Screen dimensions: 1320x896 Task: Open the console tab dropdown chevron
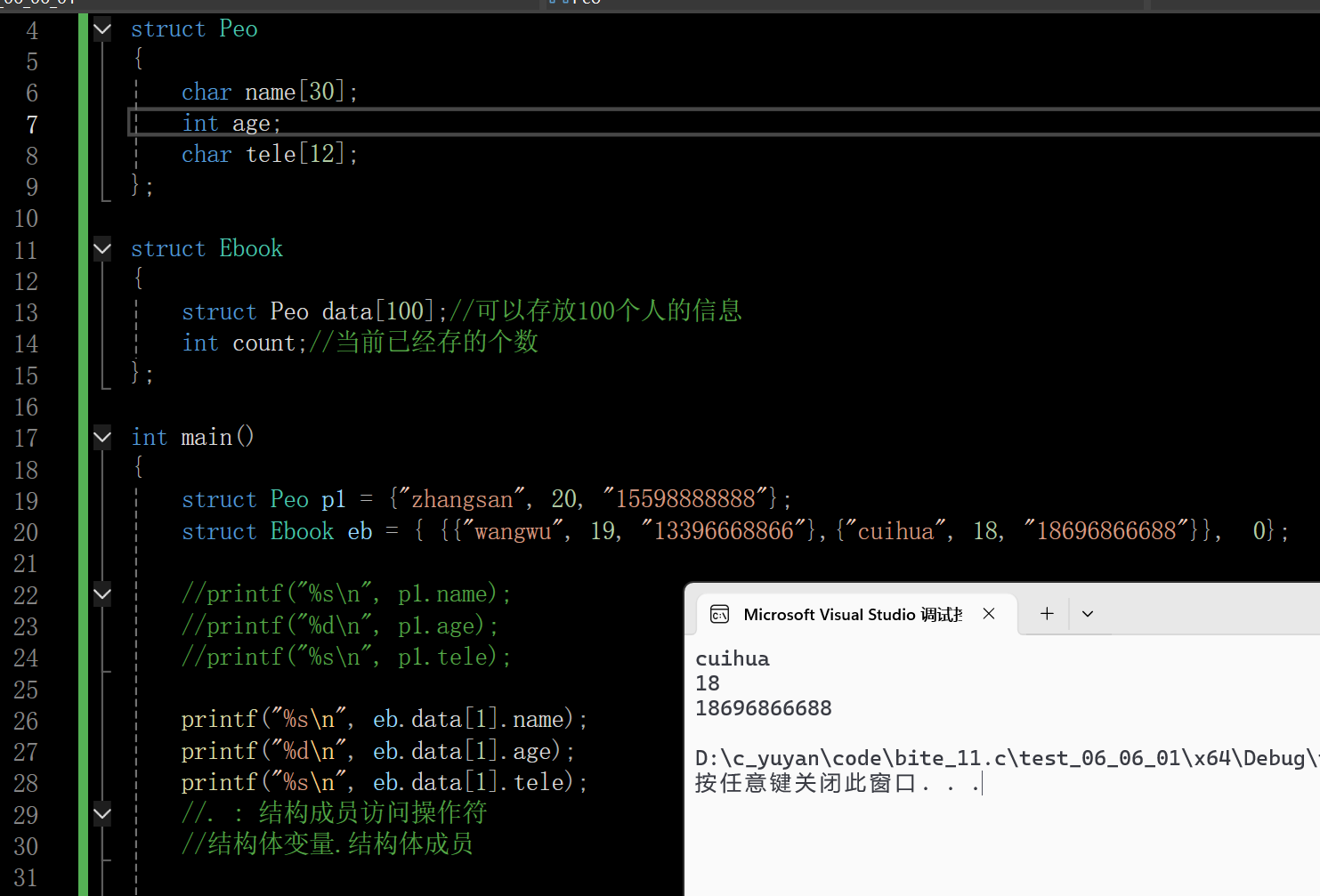[x=1088, y=614]
